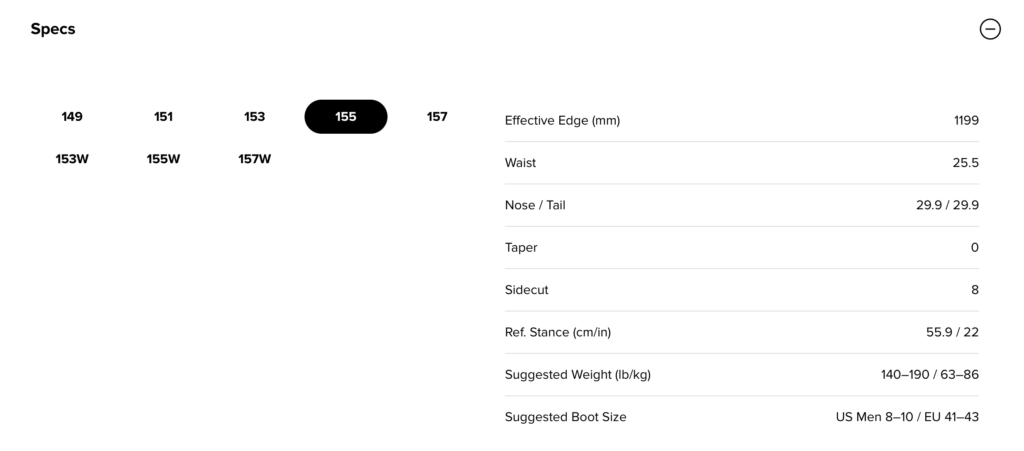Click the Suggested Boot Size label
The width and height of the screenshot is (1024, 451).
565,417
